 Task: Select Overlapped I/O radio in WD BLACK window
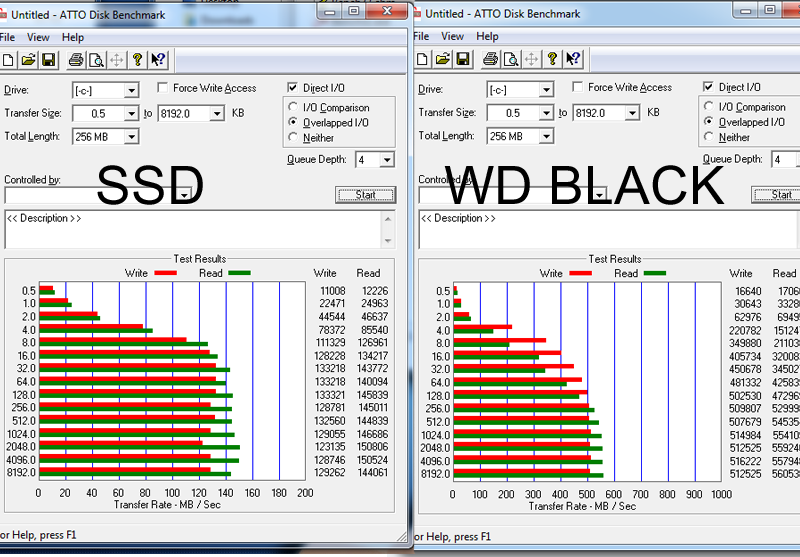tap(709, 121)
